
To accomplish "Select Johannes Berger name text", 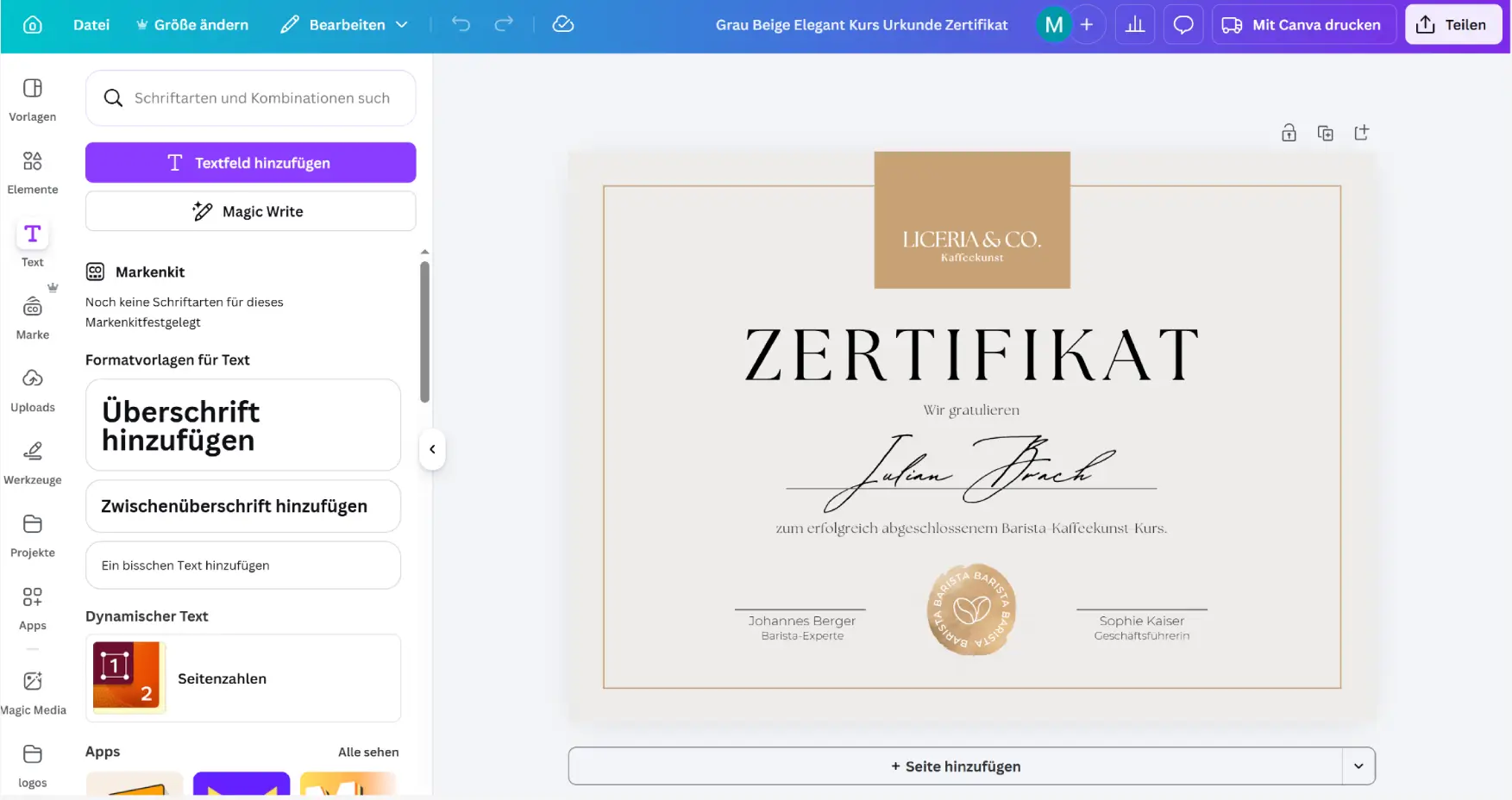I will 802,621.
